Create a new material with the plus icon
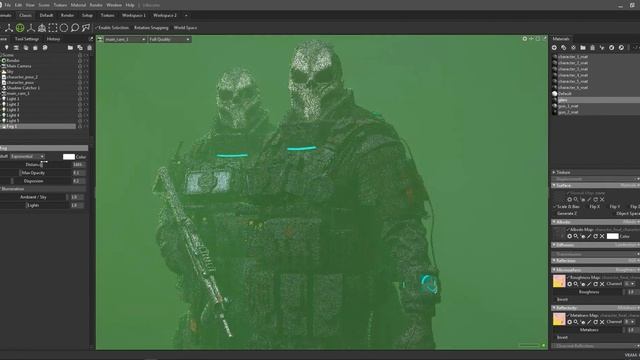This screenshot has width=640, height=360. [x=554, y=48]
